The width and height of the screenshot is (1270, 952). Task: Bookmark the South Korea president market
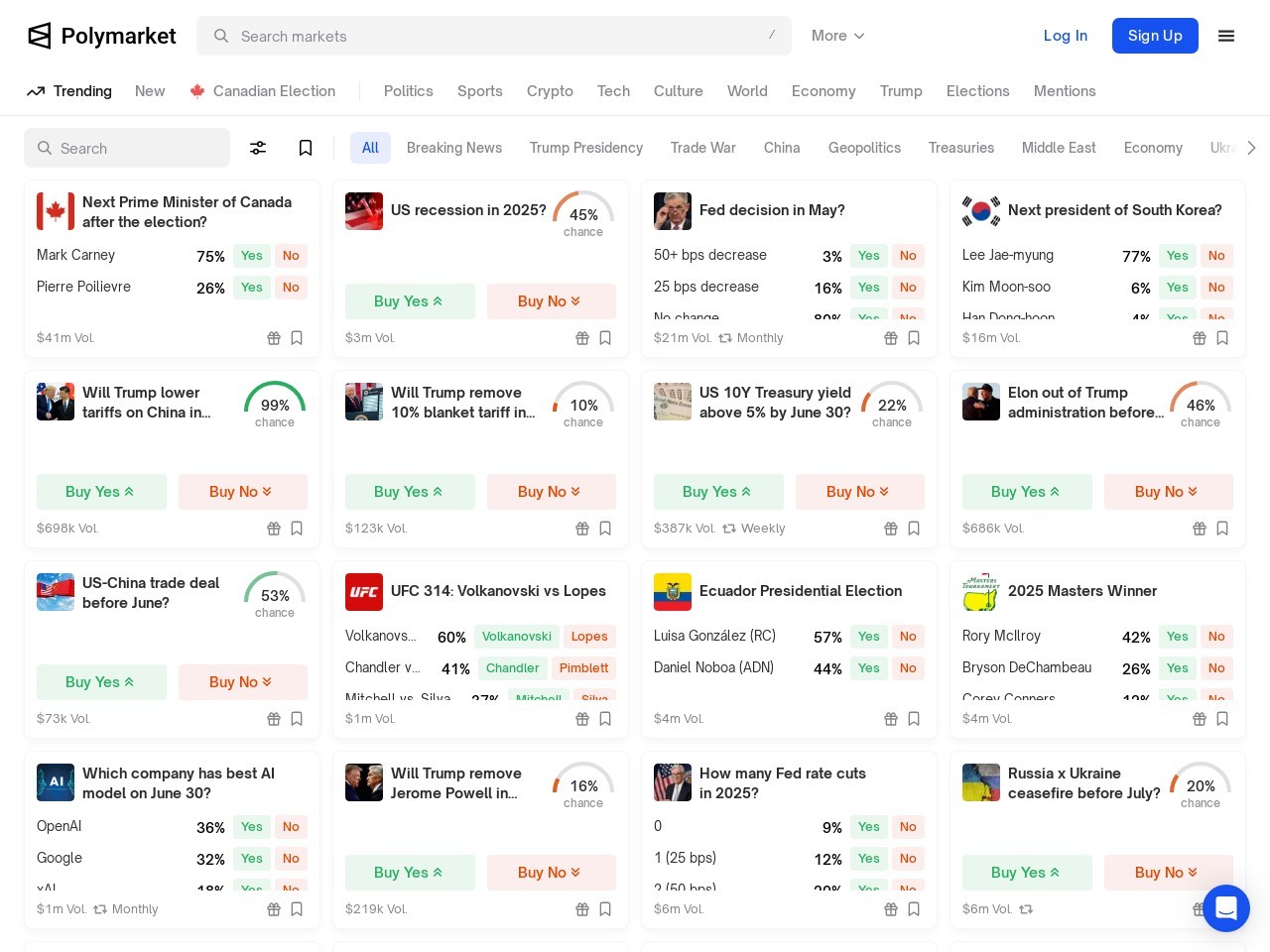point(1222,338)
